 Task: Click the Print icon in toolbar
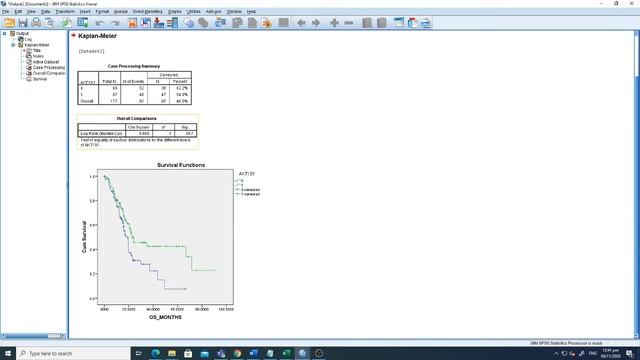pos(36,23)
